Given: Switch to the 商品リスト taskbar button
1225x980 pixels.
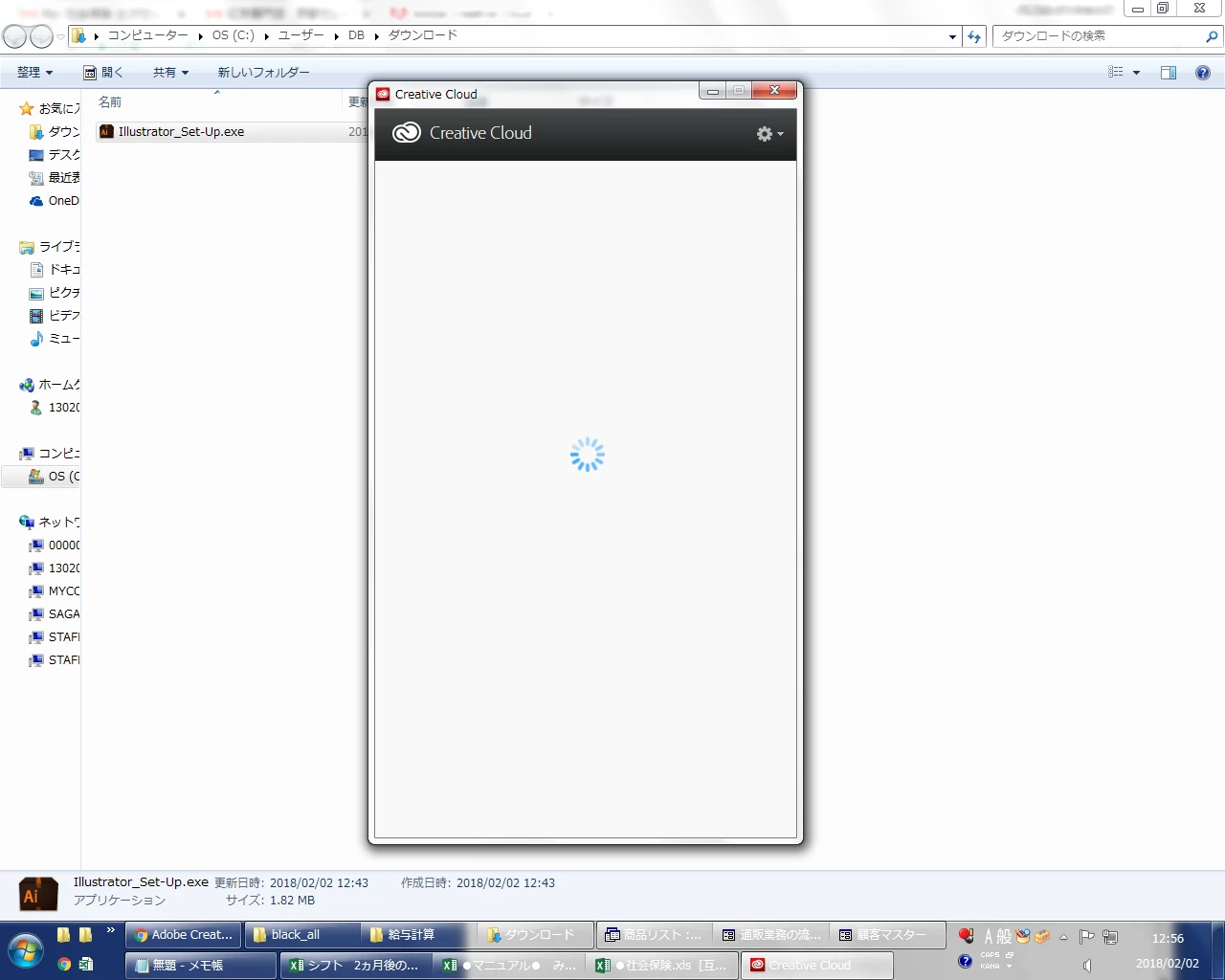Looking at the screenshot, I should (x=655, y=935).
